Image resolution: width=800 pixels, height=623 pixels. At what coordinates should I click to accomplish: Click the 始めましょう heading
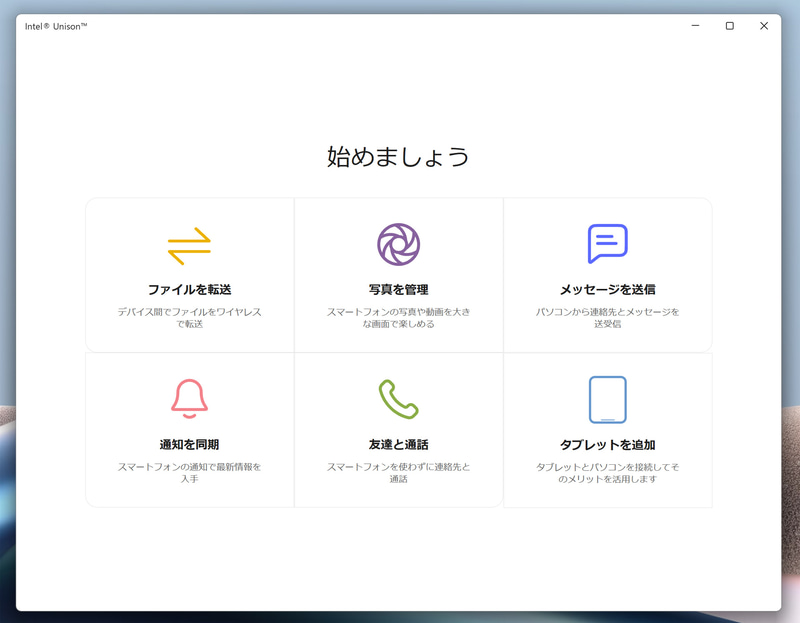[399, 156]
